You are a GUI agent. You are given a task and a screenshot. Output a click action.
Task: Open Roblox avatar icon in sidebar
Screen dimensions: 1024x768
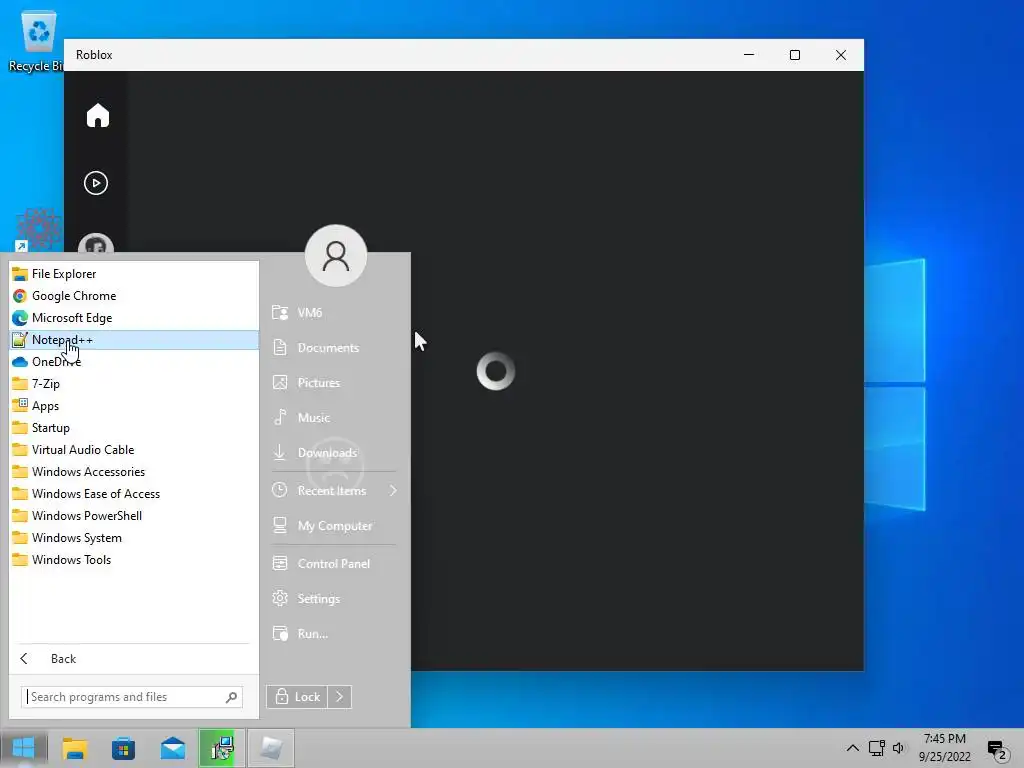click(96, 243)
